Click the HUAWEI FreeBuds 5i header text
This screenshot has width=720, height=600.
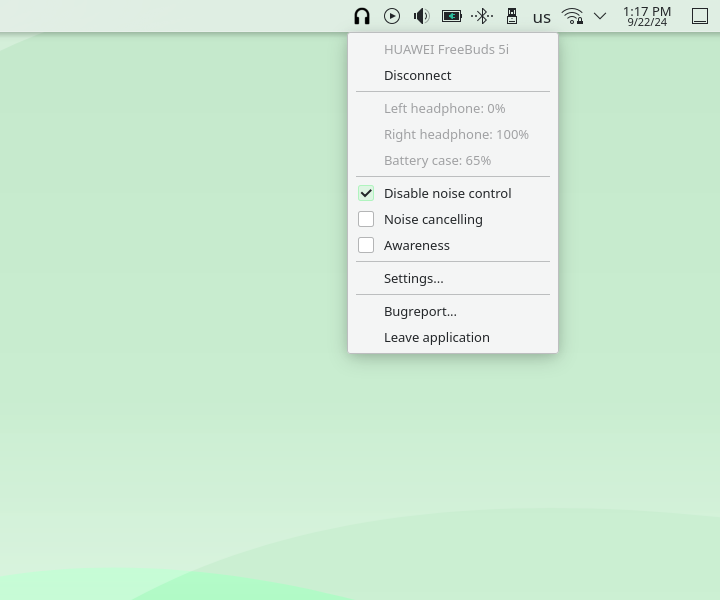446,49
